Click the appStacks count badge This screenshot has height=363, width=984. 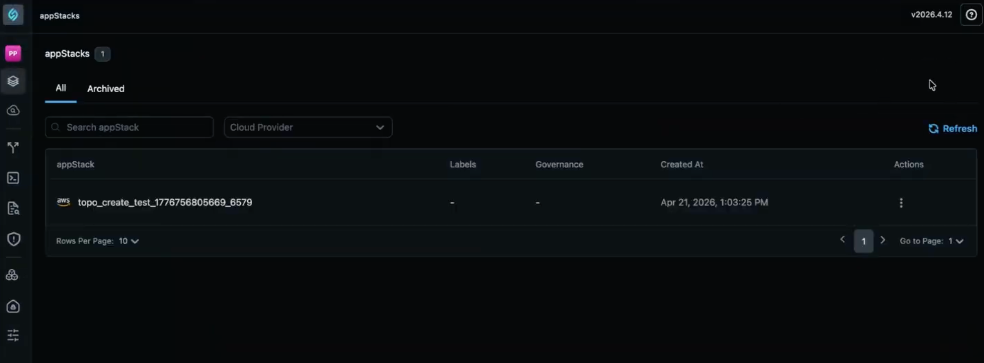(x=102, y=54)
